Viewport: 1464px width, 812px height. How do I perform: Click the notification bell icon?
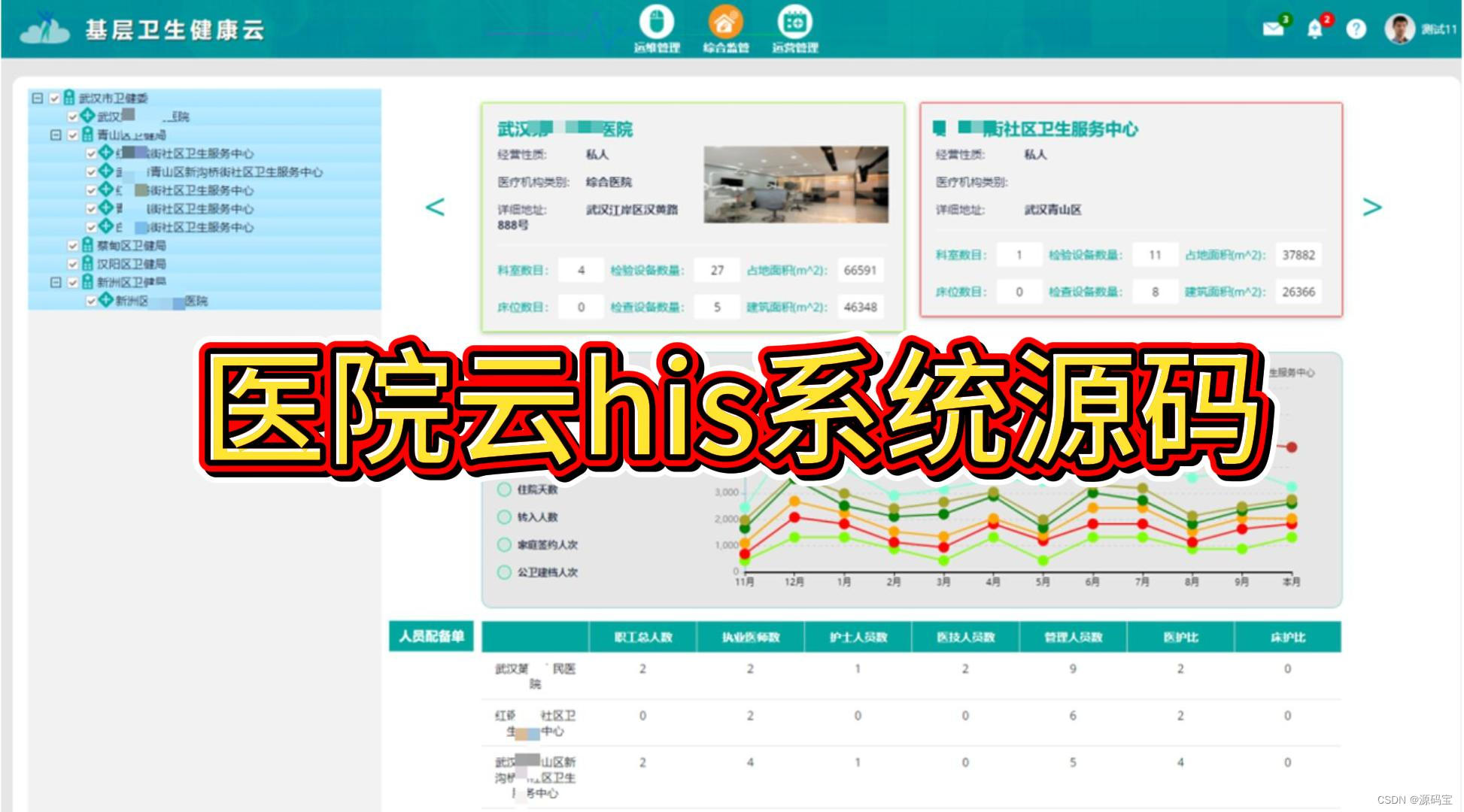[1314, 29]
